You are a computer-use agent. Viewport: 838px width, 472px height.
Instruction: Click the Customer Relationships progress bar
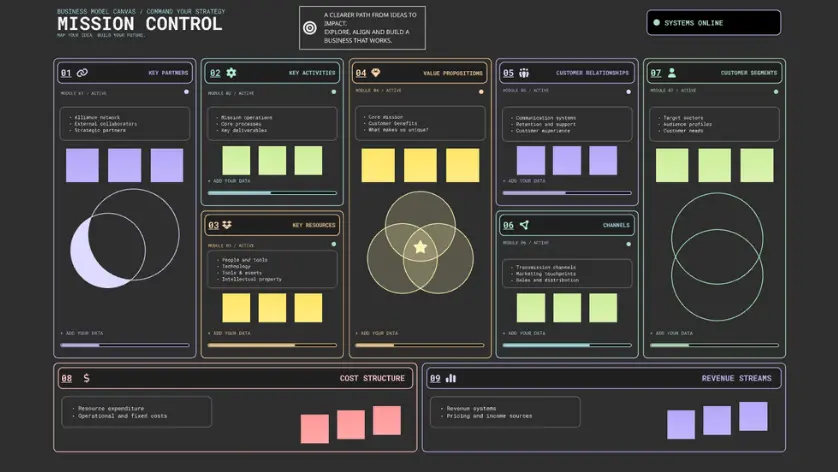coord(567,192)
